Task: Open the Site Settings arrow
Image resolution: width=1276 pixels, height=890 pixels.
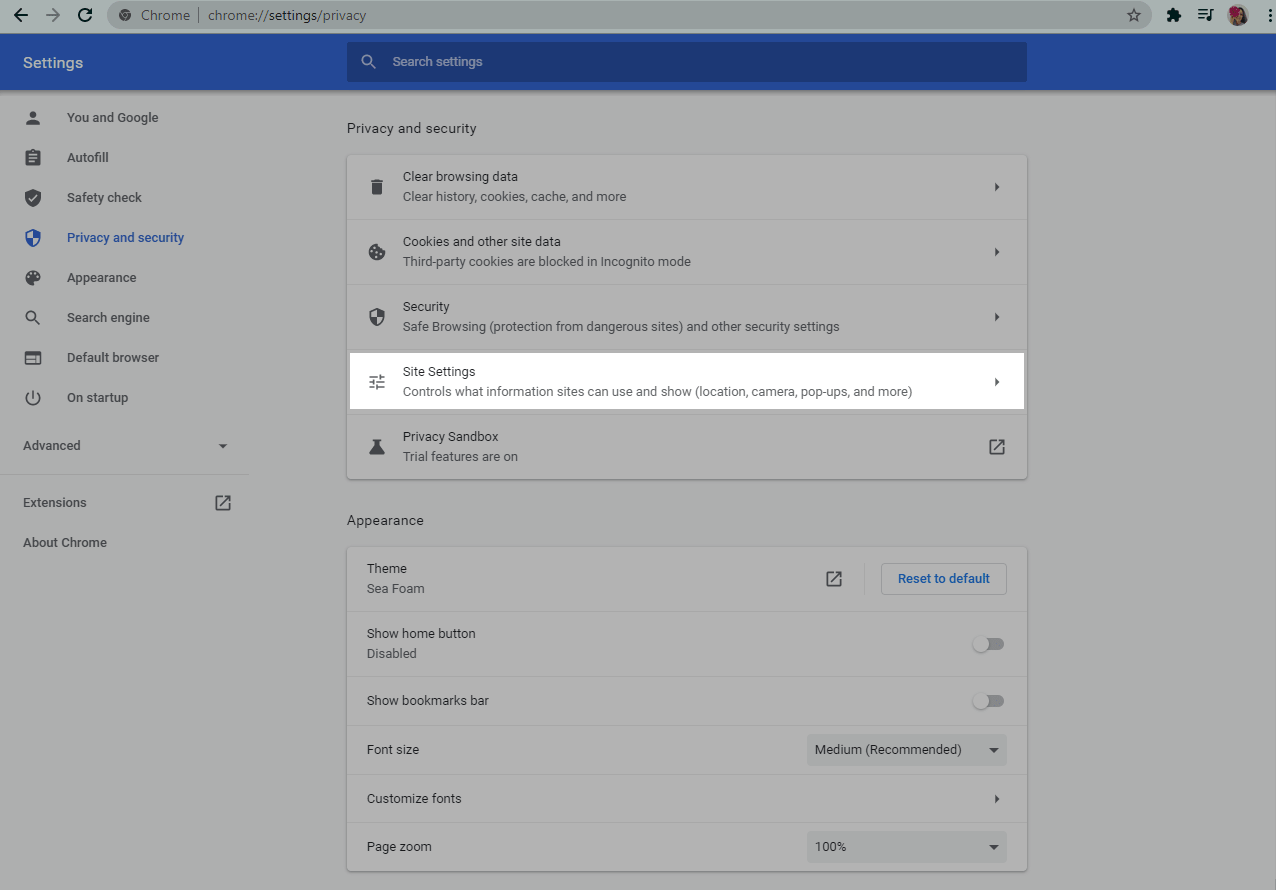Action: tap(997, 382)
